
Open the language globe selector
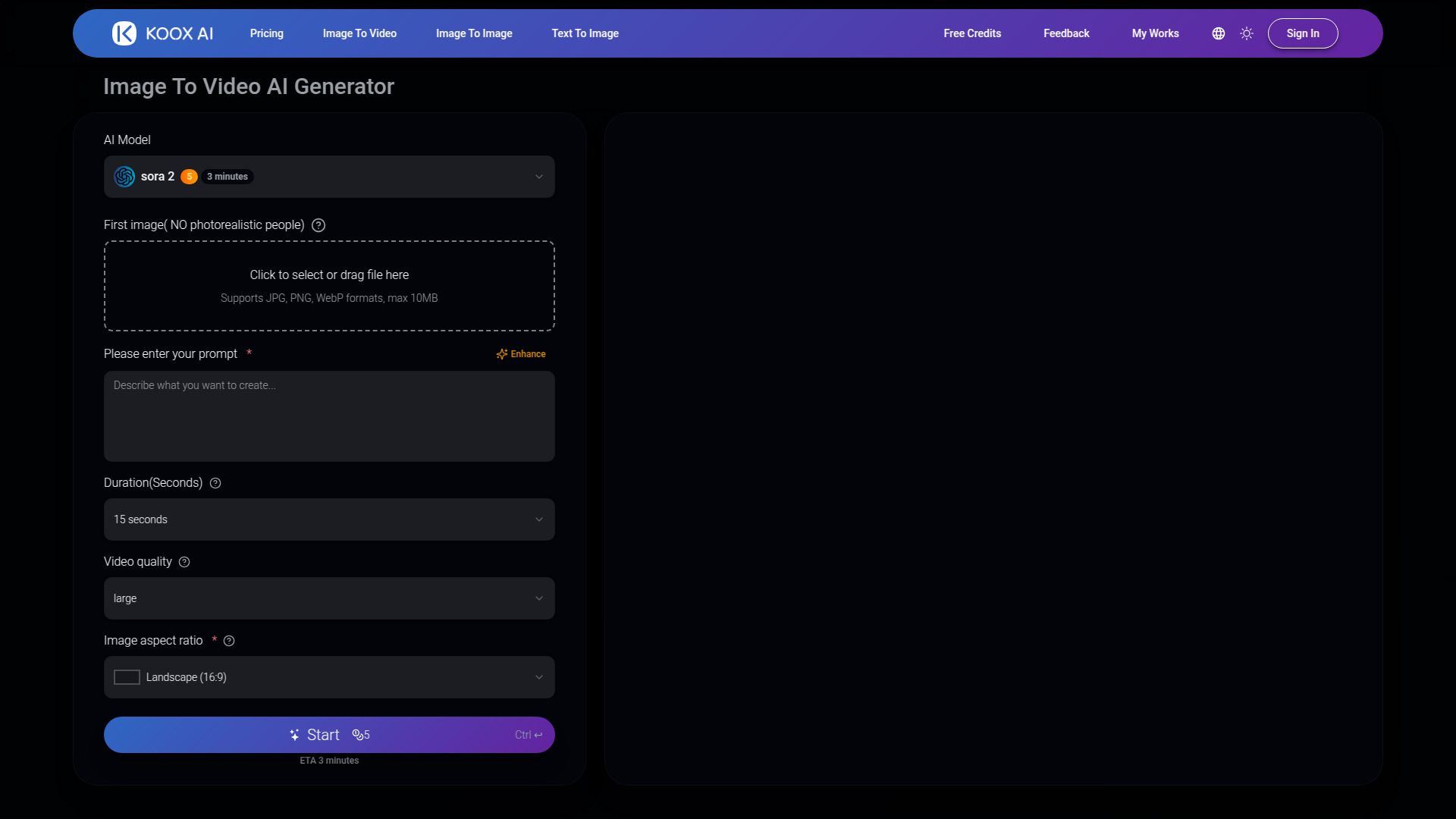(x=1219, y=33)
